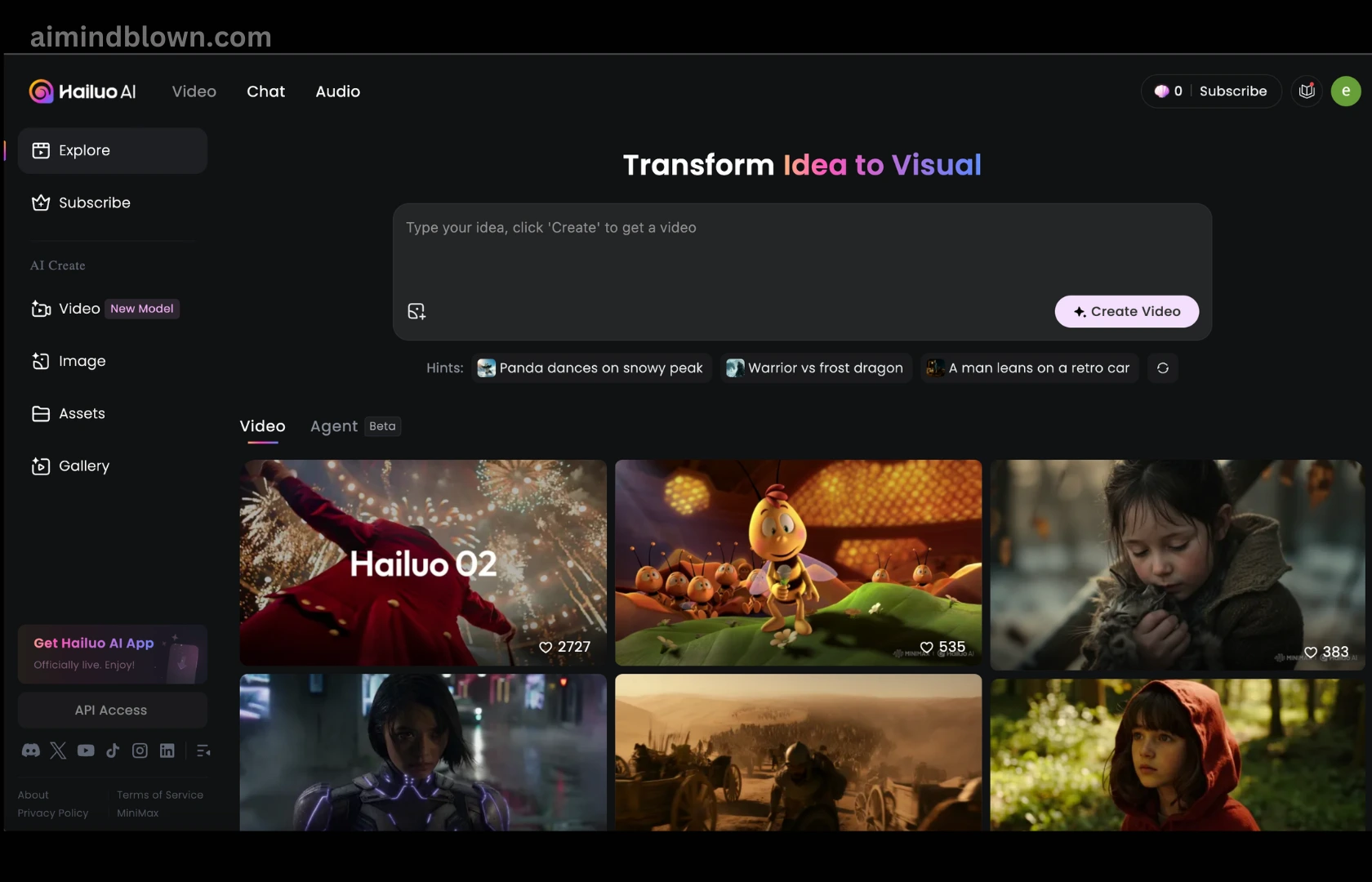Click the idea prompt text field

pos(800,245)
